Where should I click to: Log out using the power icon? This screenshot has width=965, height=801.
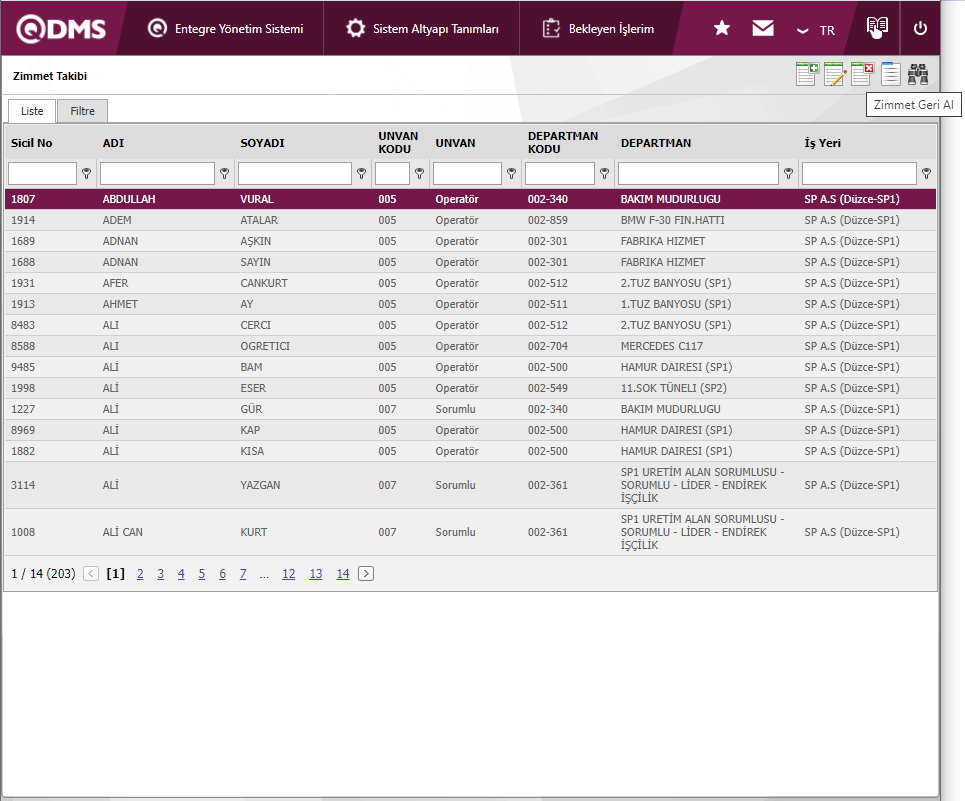(920, 29)
